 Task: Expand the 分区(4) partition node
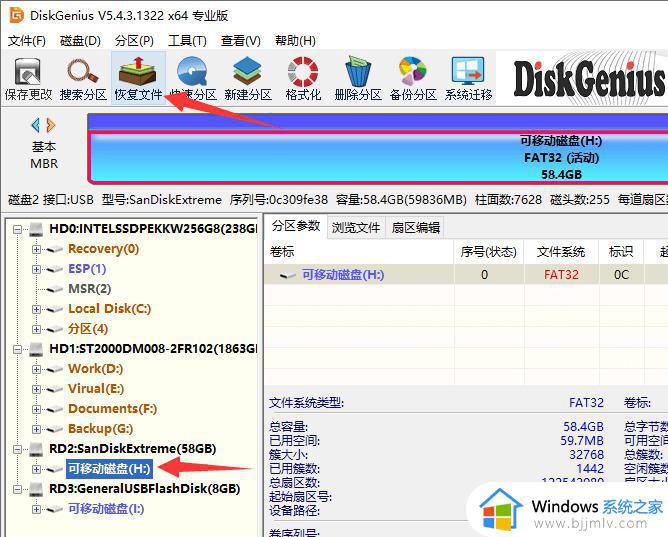click(36, 329)
